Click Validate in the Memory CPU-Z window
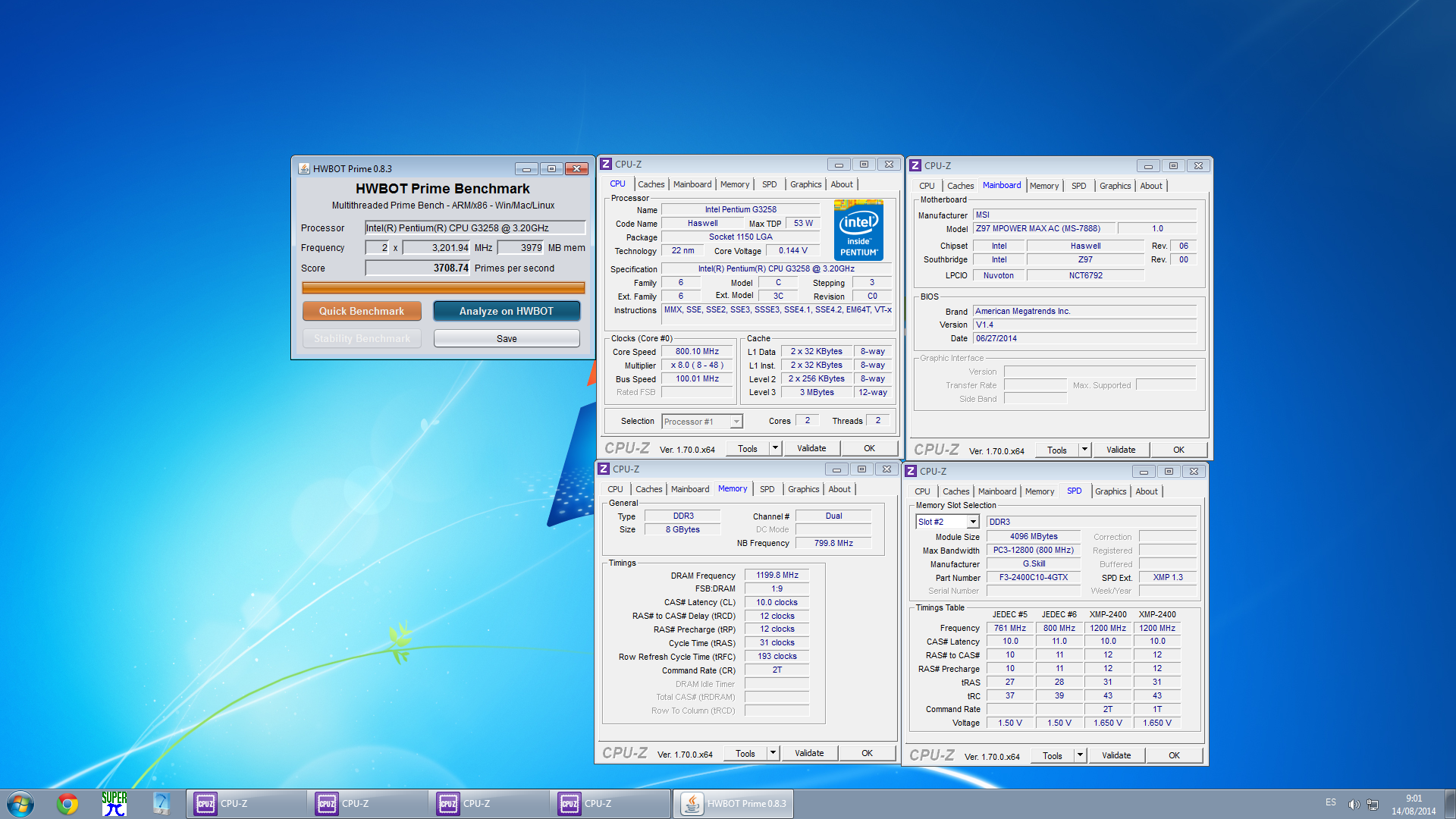 pos(809,753)
